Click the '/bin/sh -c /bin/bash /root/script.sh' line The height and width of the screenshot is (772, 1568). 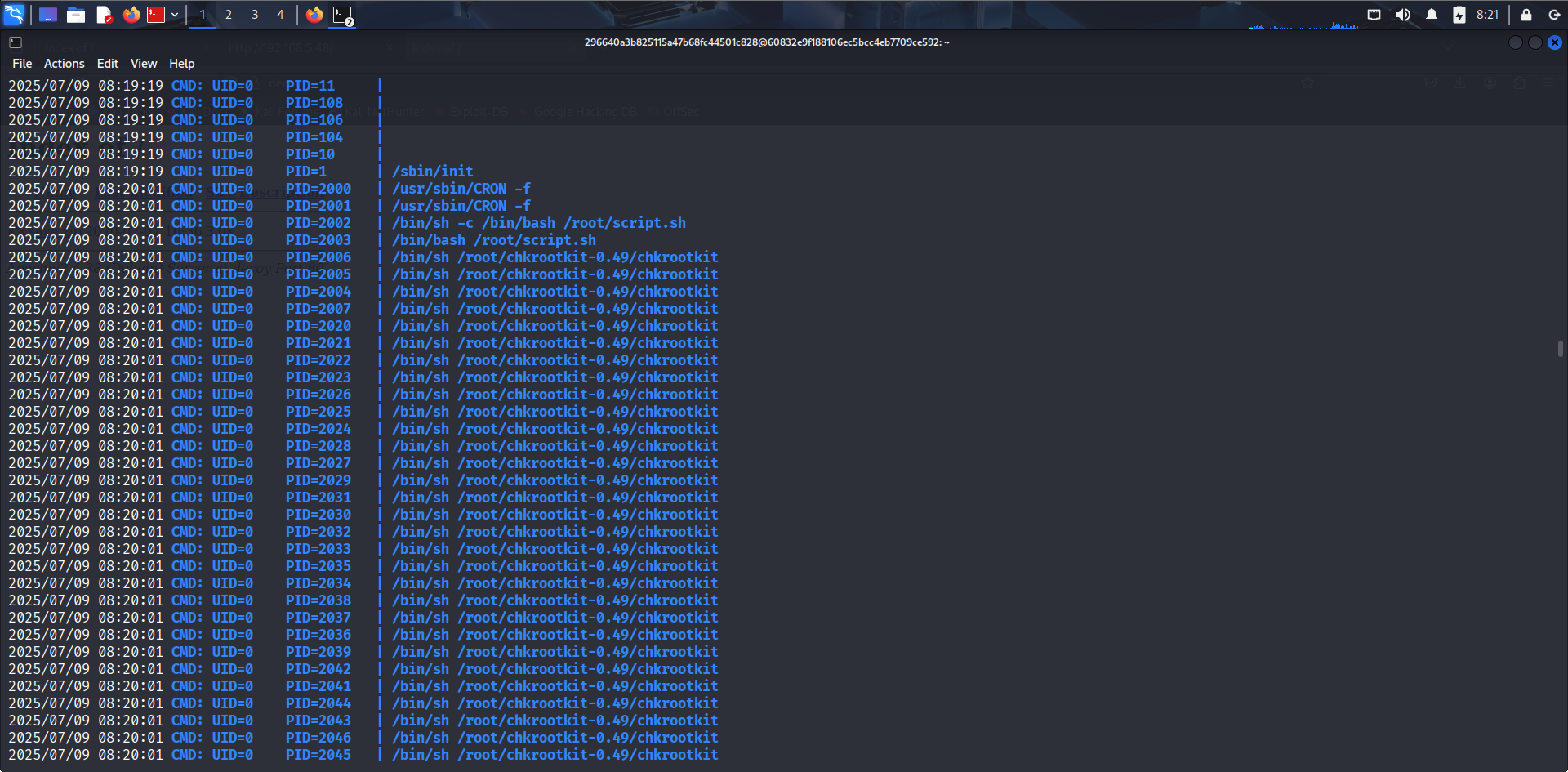tap(539, 223)
